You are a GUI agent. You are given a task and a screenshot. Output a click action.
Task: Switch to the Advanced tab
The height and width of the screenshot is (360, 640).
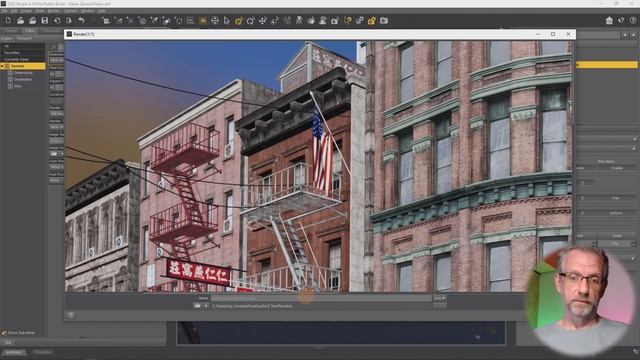(52, 31)
